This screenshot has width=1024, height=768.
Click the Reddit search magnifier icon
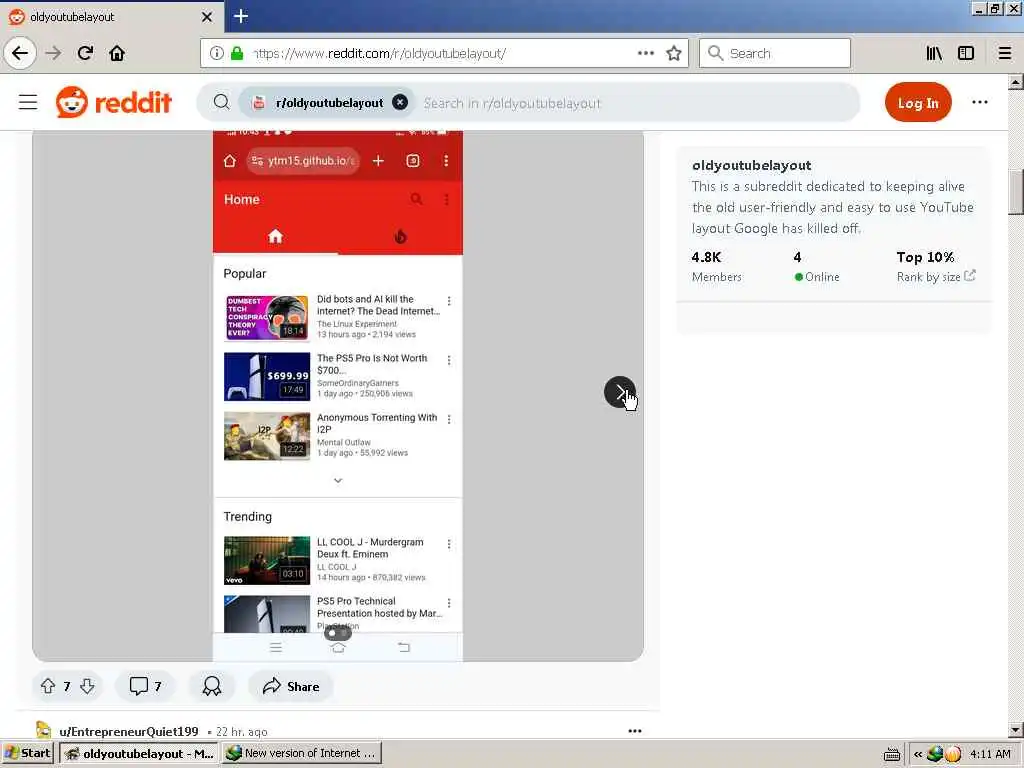[221, 102]
